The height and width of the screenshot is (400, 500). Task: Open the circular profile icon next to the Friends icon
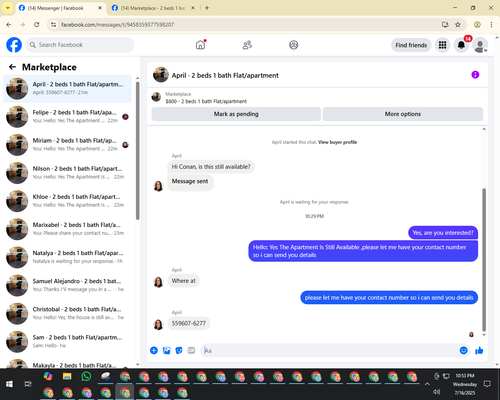pyautogui.click(x=294, y=45)
